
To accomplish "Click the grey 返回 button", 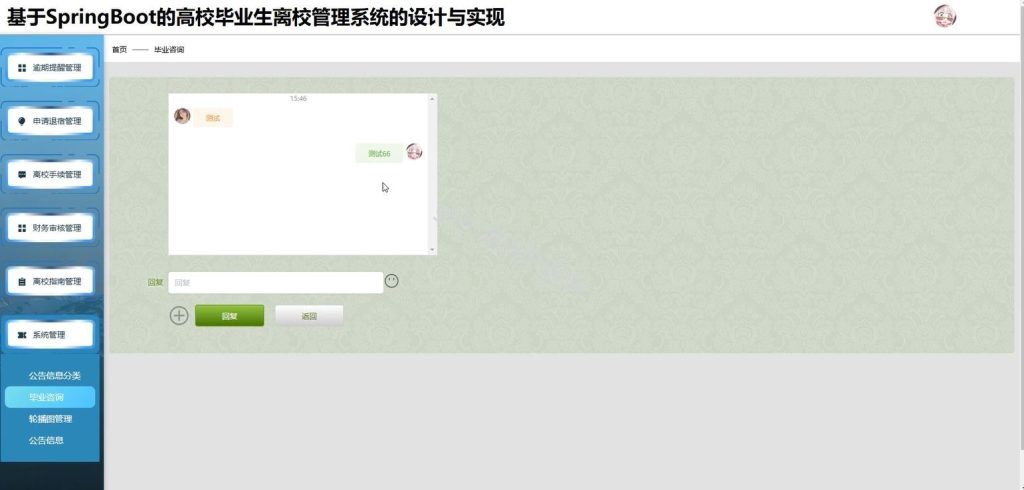I will 310,316.
